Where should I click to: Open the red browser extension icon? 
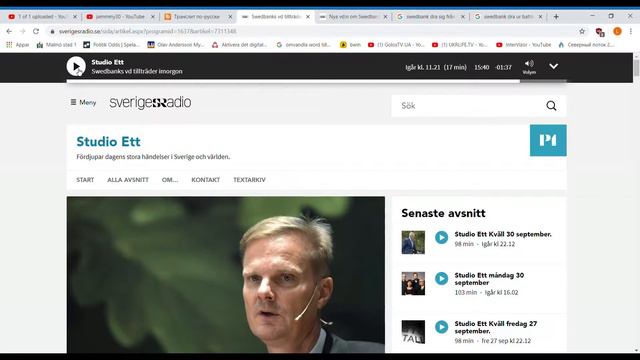click(x=600, y=31)
